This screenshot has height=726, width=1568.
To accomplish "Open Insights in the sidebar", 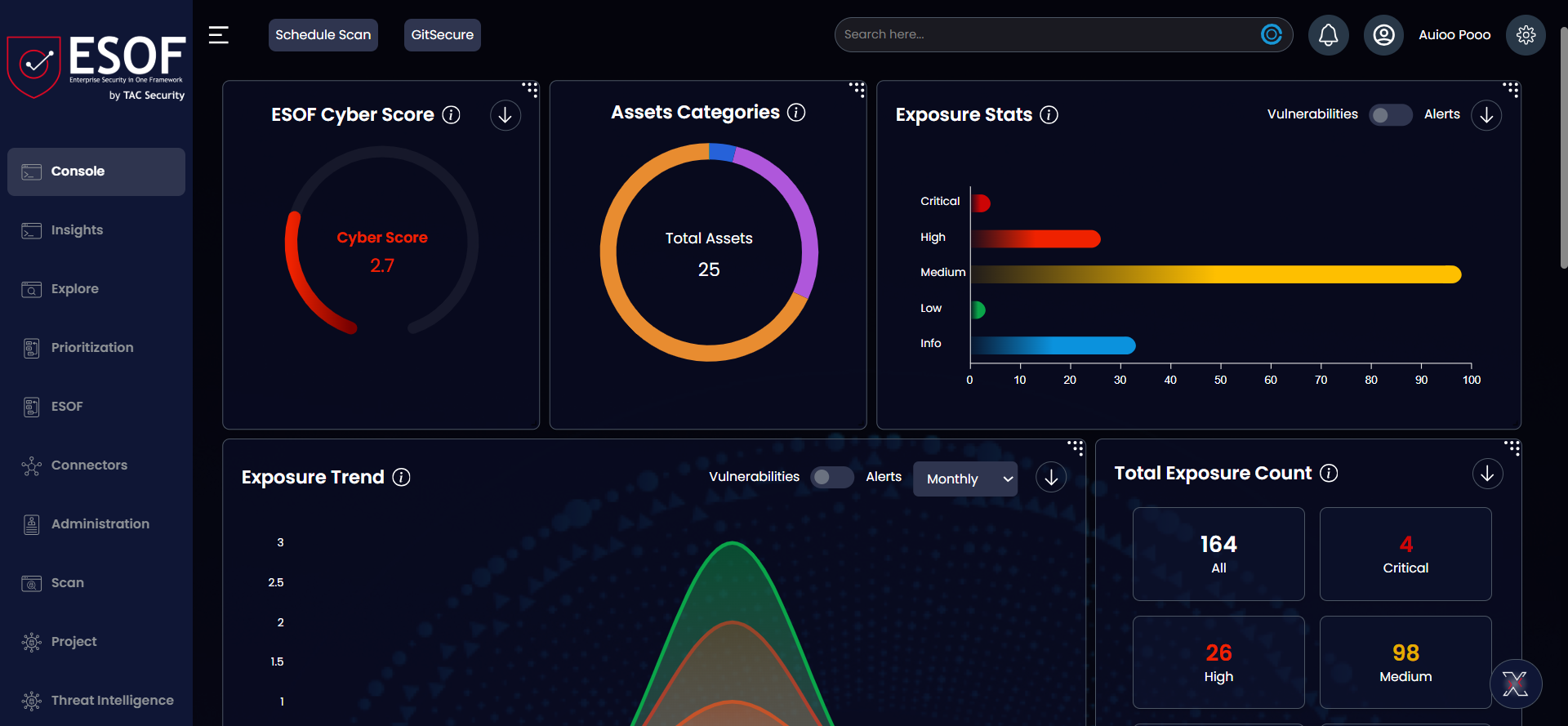I will tap(77, 230).
